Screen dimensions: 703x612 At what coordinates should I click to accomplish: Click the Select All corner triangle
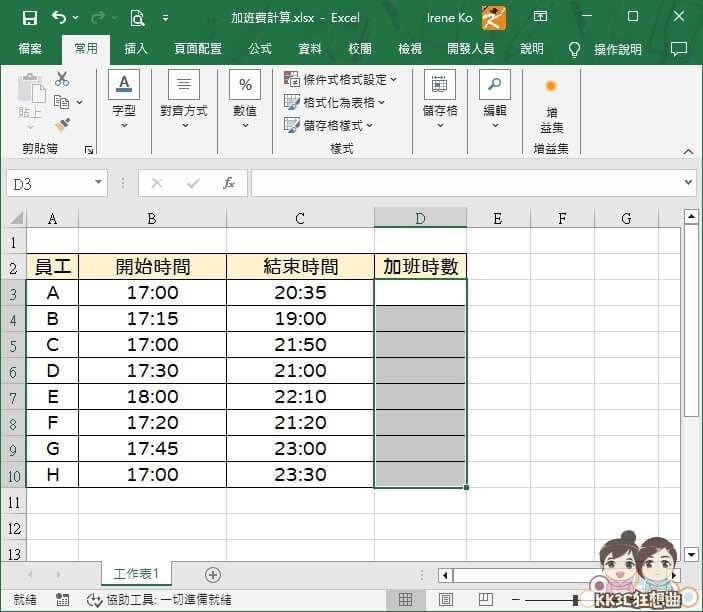point(17,218)
